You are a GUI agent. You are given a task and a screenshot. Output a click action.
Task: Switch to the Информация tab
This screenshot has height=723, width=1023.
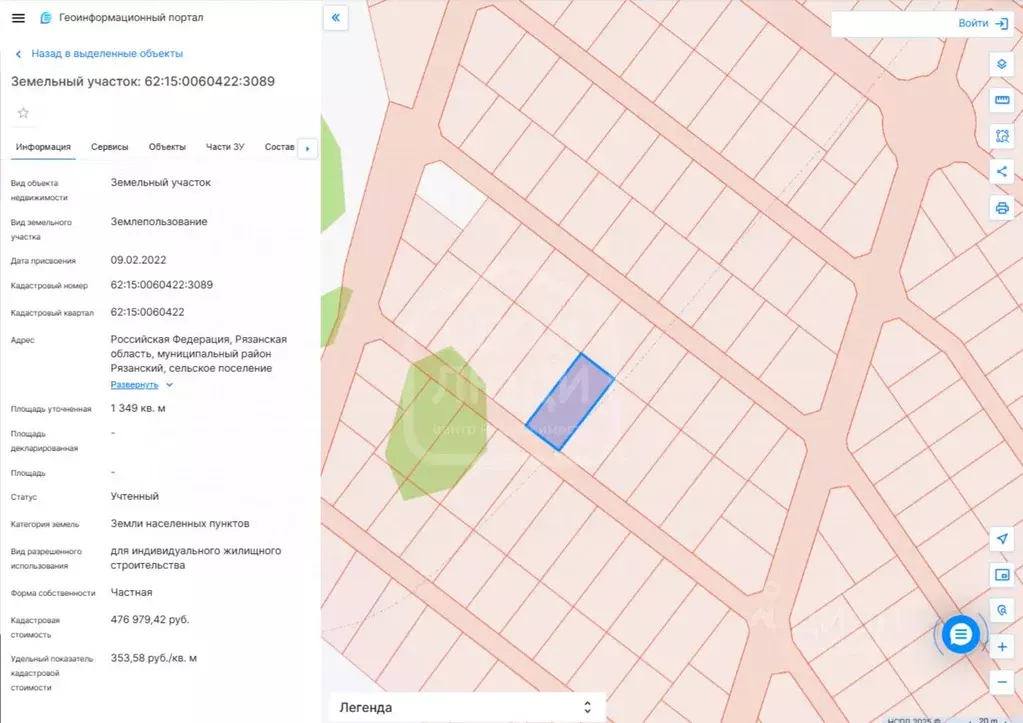[43, 147]
